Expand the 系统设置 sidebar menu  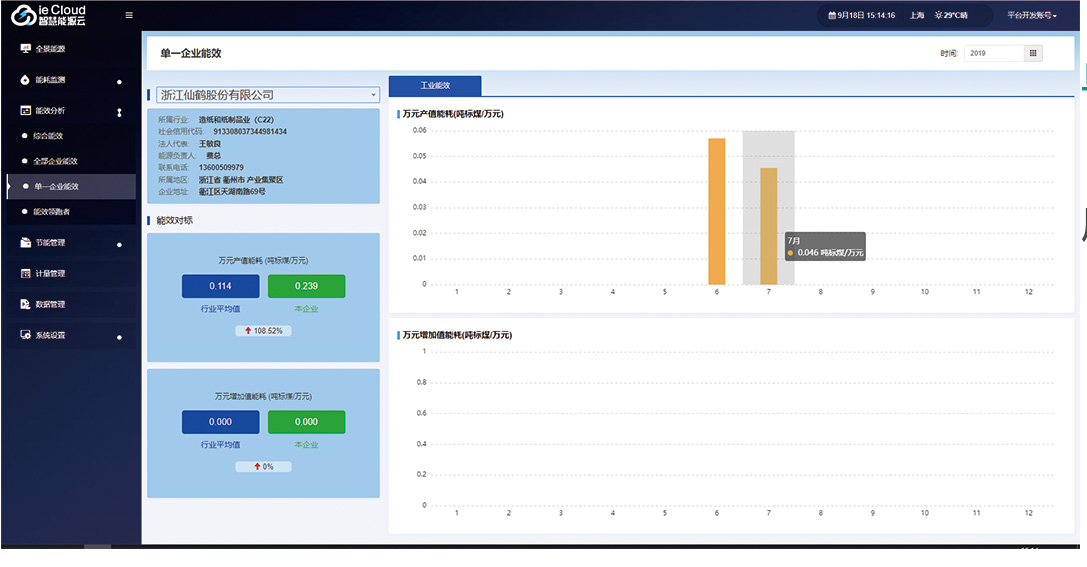click(x=119, y=337)
